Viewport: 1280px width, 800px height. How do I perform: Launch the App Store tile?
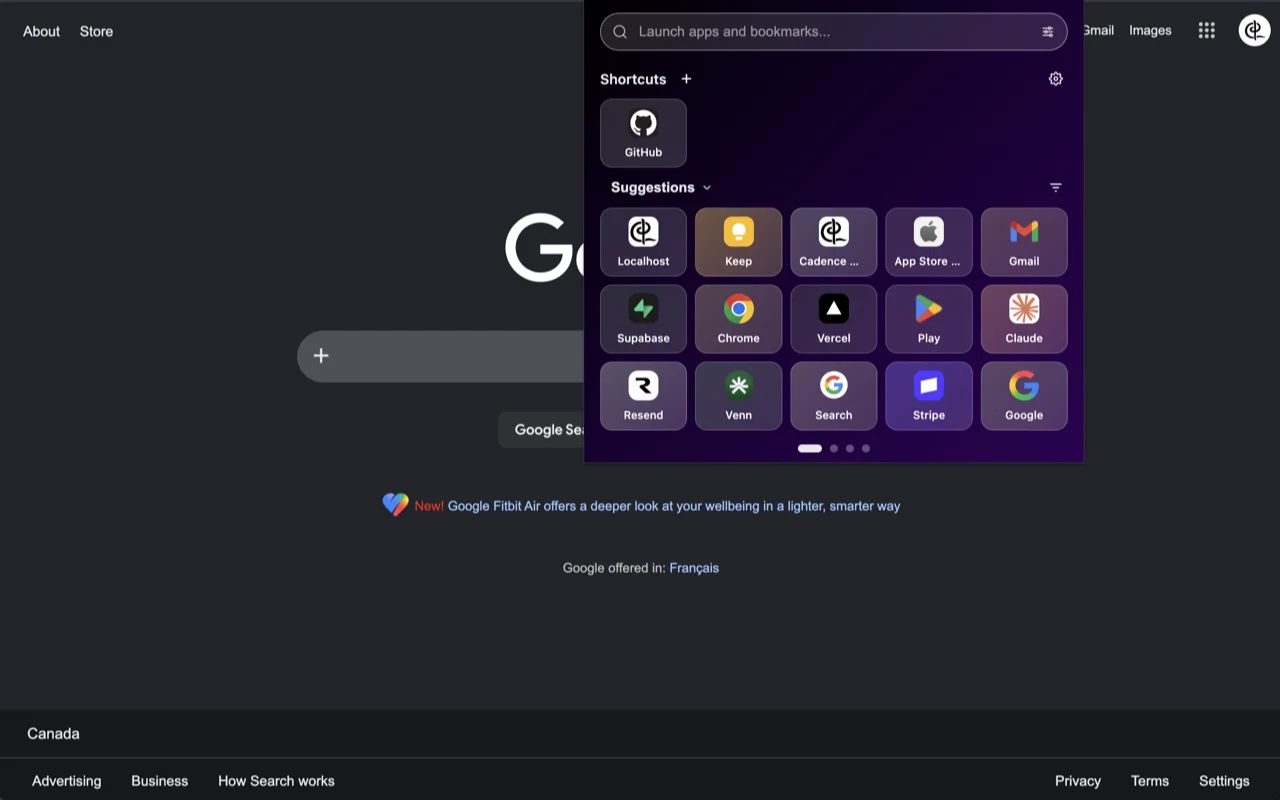point(929,242)
